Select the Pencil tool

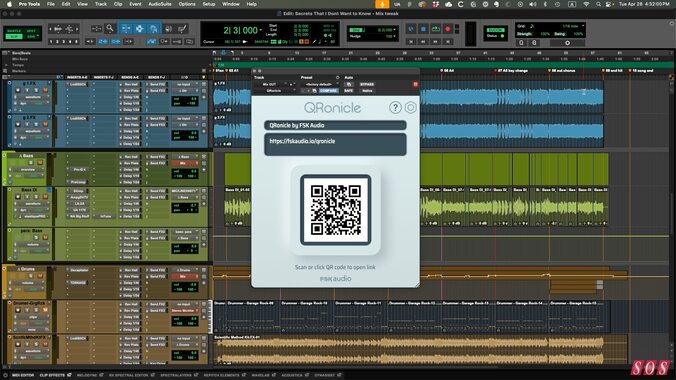pos(182,28)
